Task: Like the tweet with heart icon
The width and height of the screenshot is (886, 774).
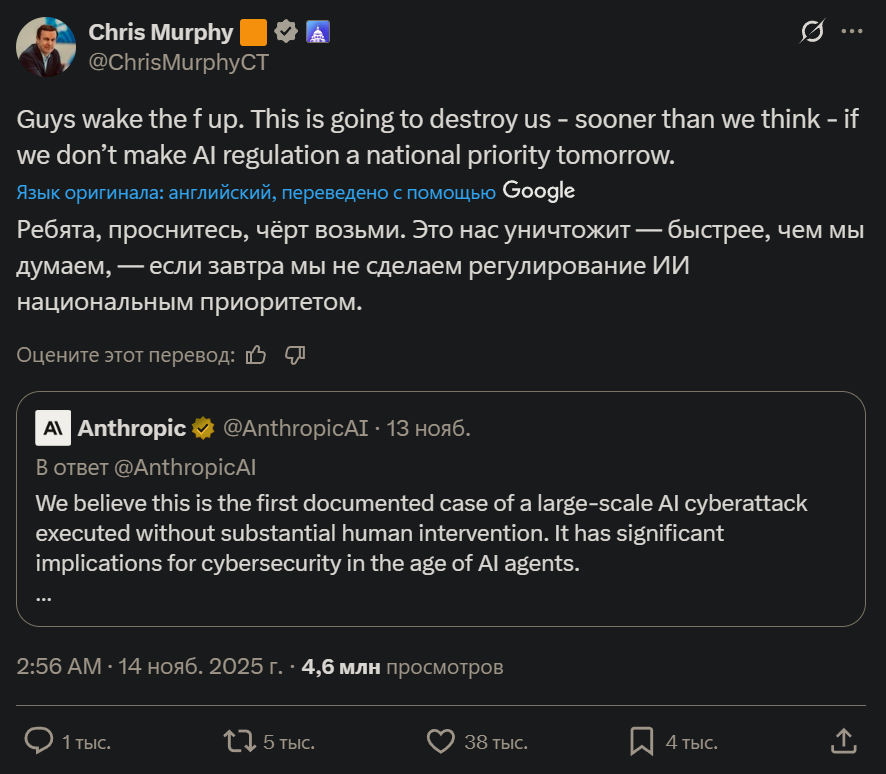Action: [441, 741]
